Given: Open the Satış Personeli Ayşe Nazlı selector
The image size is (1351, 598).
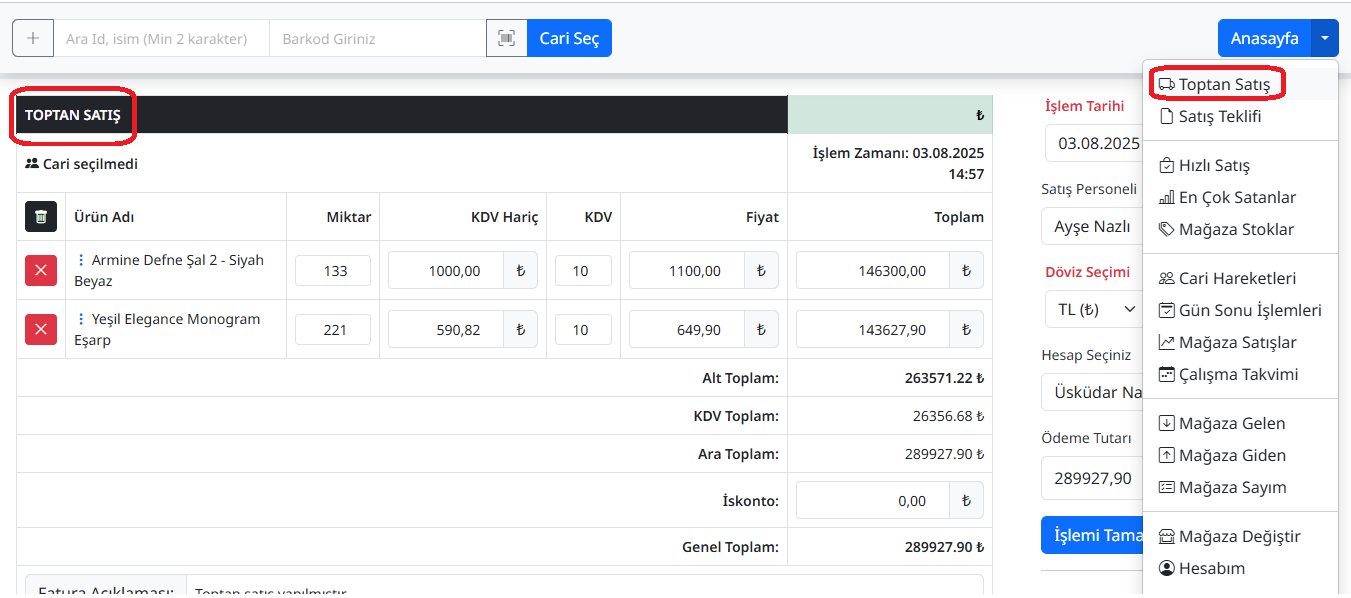Looking at the screenshot, I should [x=1092, y=227].
